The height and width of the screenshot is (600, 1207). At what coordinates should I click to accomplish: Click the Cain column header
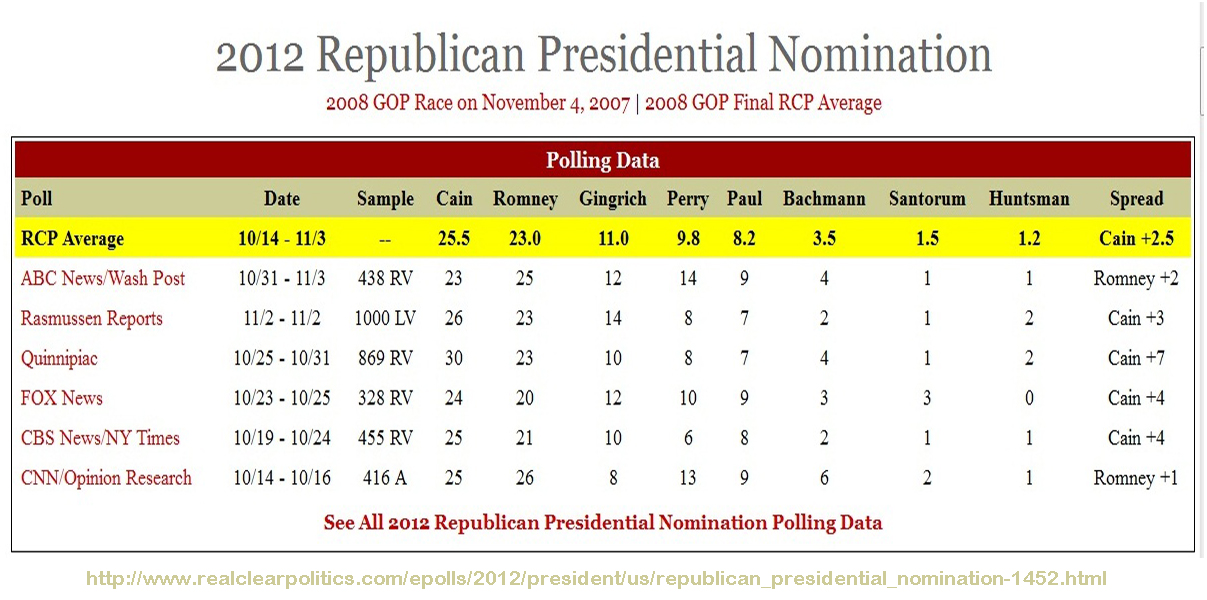tap(454, 199)
